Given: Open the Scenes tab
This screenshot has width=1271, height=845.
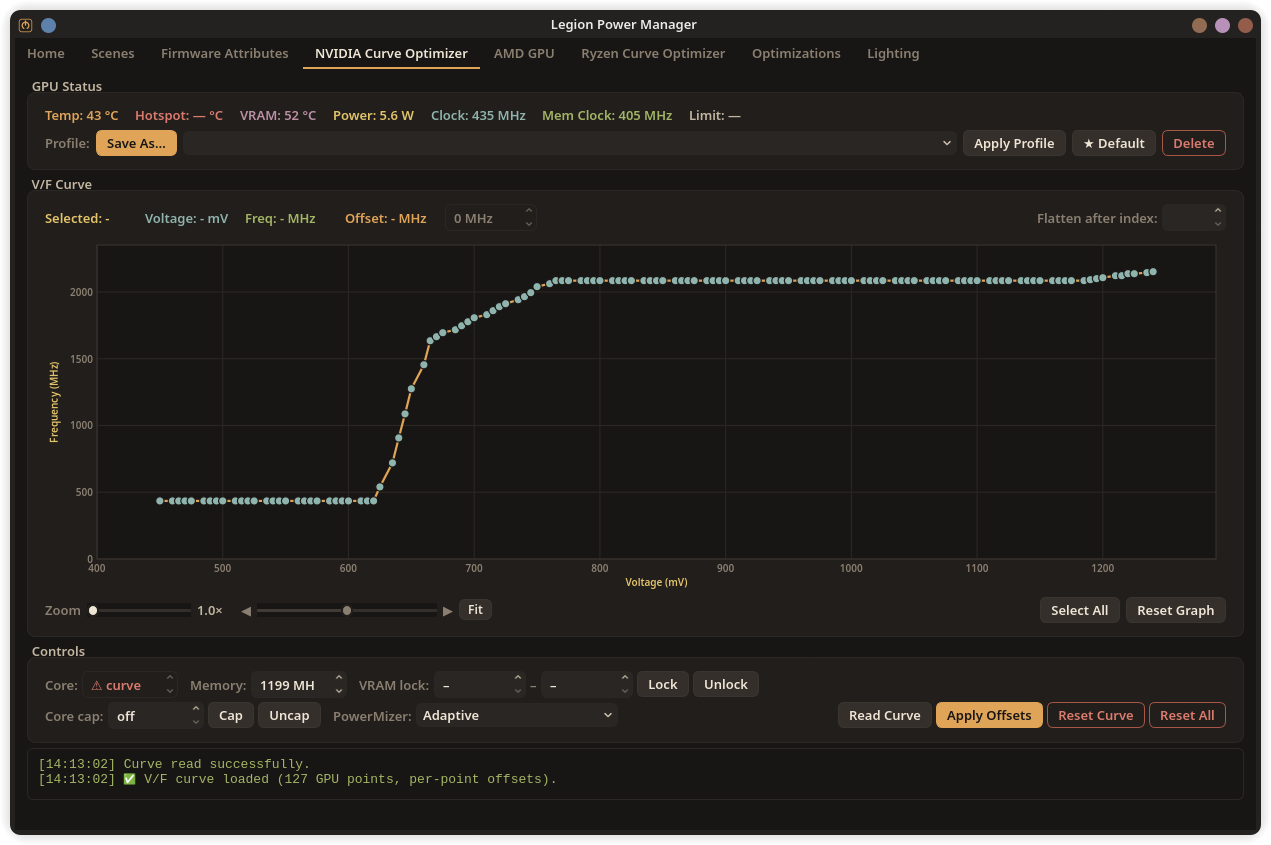Looking at the screenshot, I should tap(112, 54).
